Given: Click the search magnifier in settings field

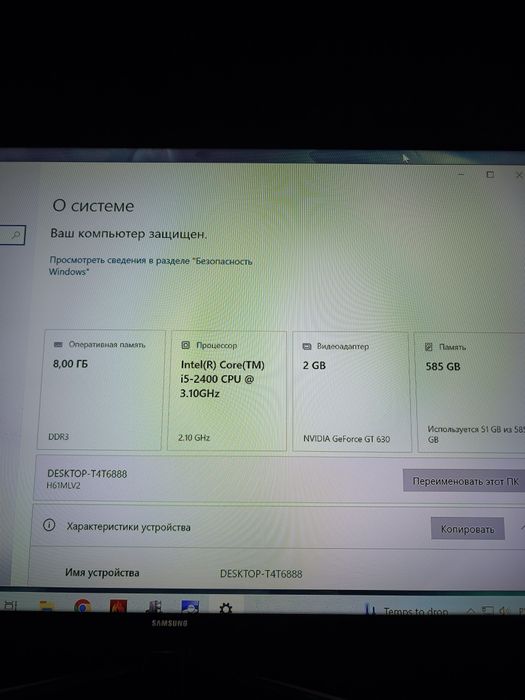Looking at the screenshot, I should [x=16, y=234].
